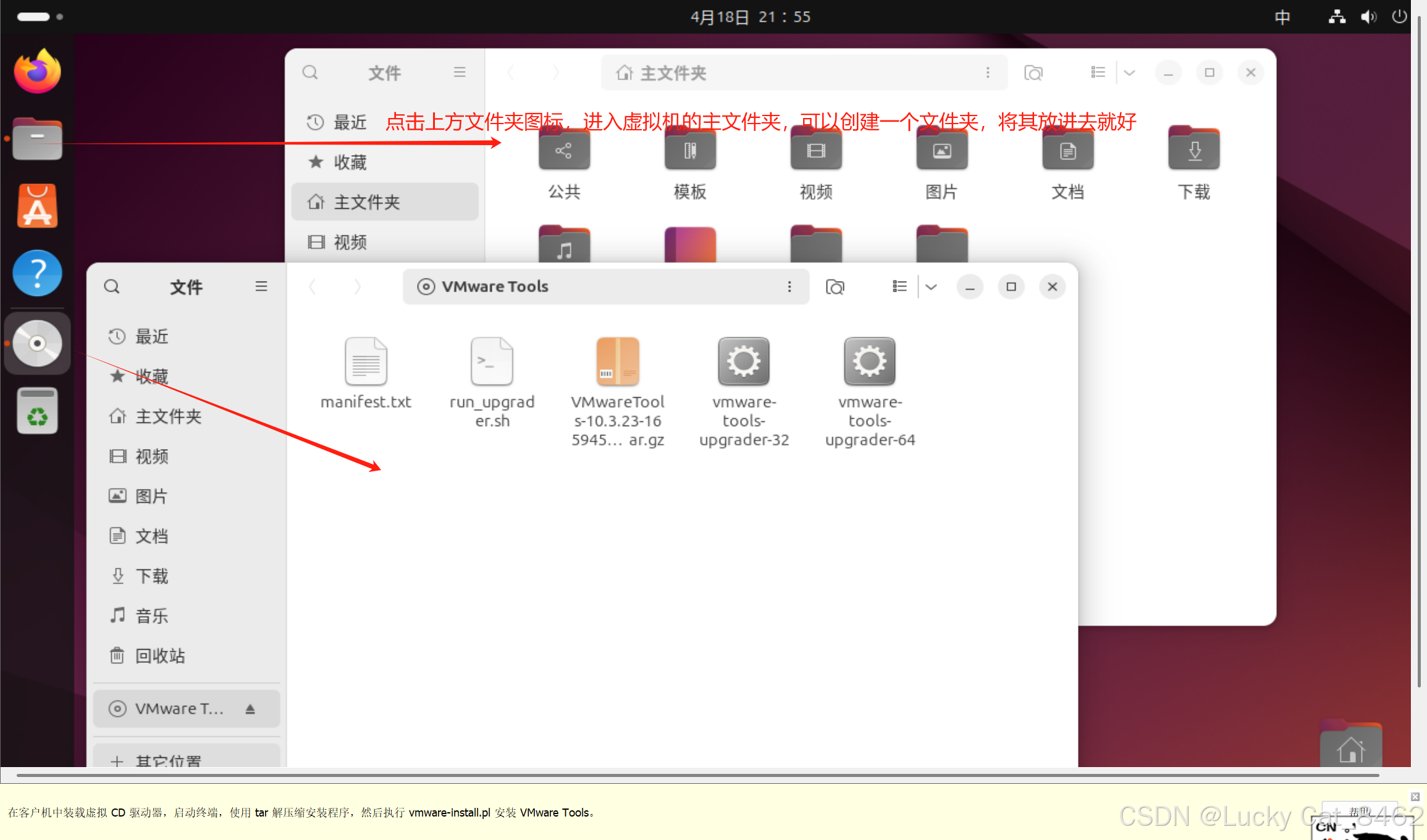Select Trash (回收站) in front sidebar
Image resolution: width=1427 pixels, height=840 pixels.
pyautogui.click(x=159, y=656)
